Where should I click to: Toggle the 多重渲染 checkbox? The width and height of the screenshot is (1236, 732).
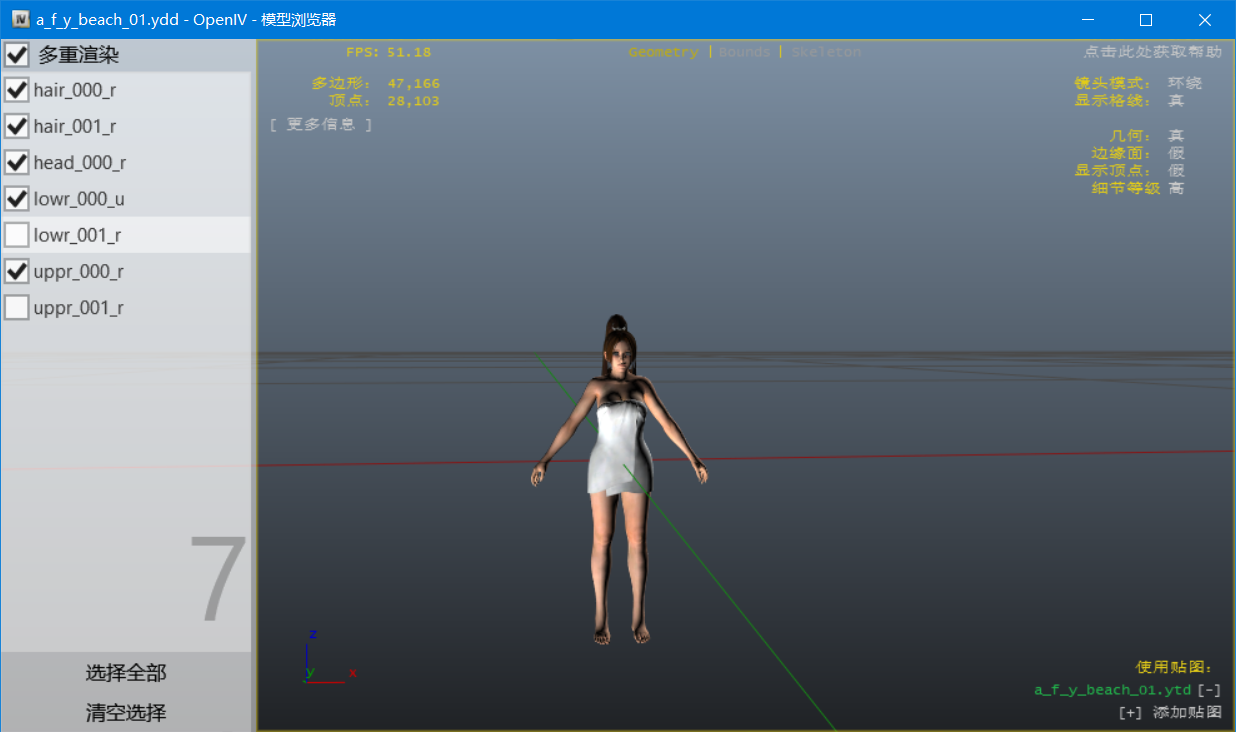point(17,54)
